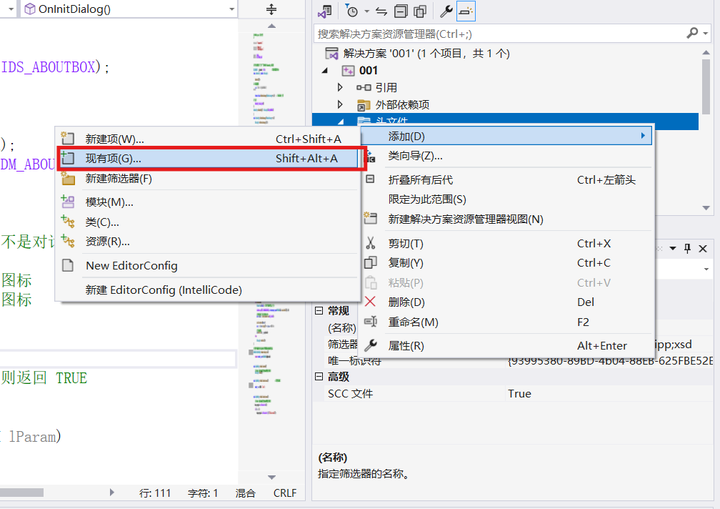
Task: Click the search magnifier icon in Solution Explorer
Action: tap(692, 33)
